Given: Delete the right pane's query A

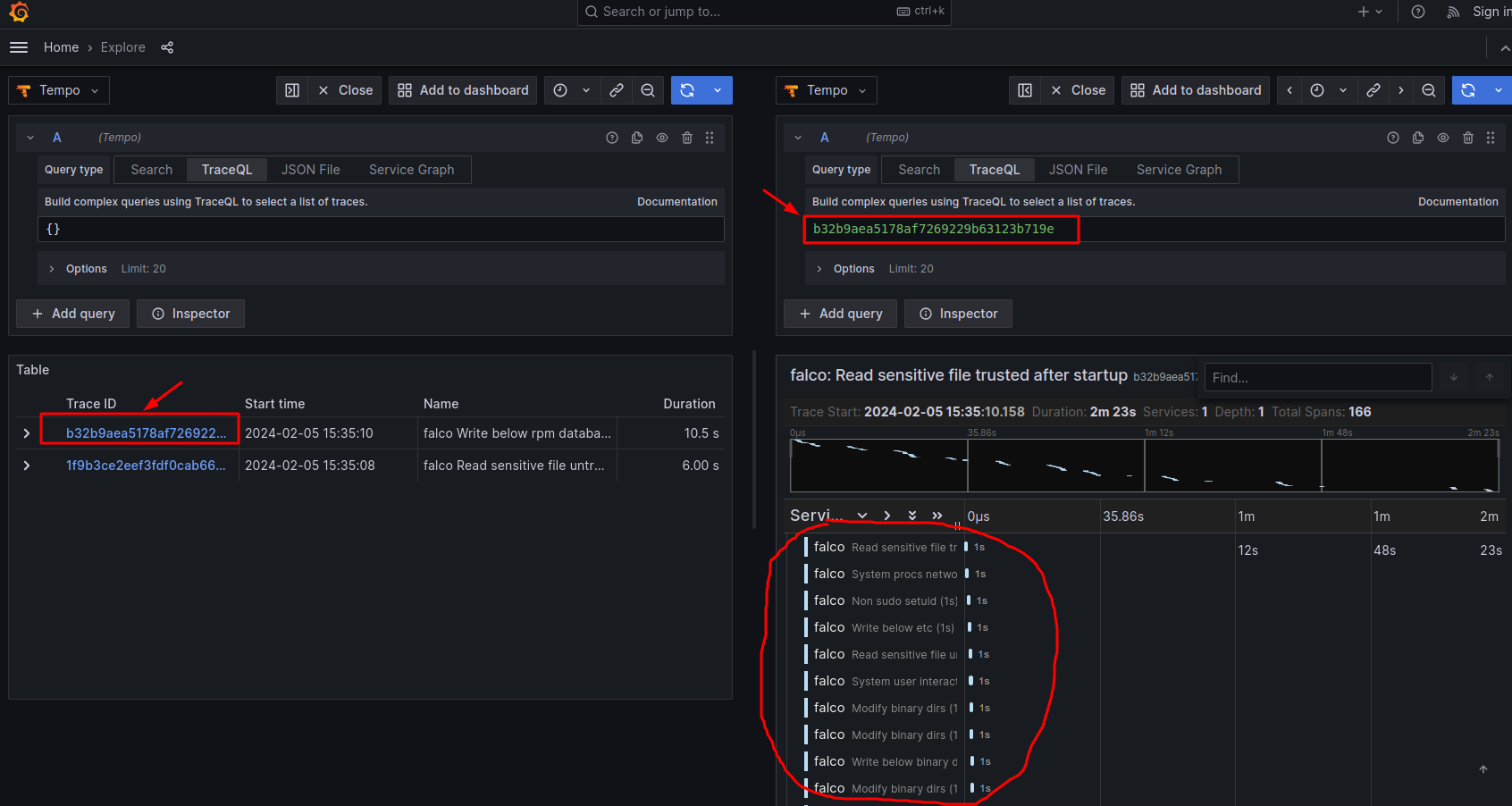Looking at the screenshot, I should [x=1468, y=138].
